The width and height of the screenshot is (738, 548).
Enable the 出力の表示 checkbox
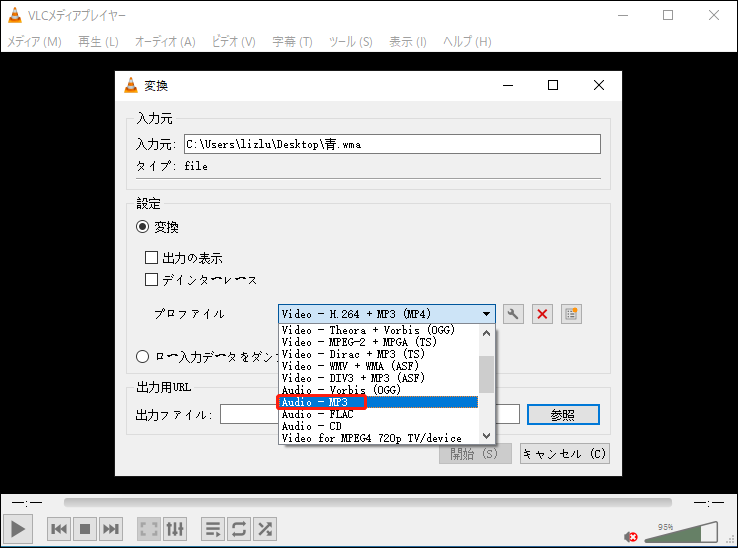point(151,258)
